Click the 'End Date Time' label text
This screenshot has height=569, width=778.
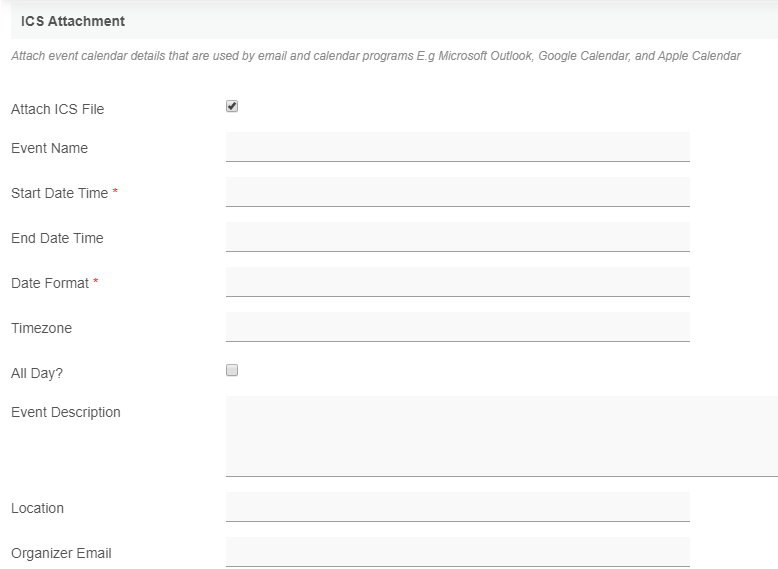(x=57, y=238)
